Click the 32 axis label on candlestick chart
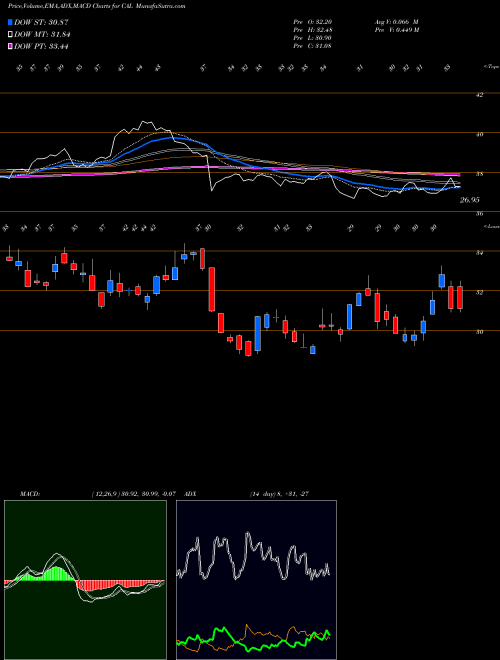 (x=479, y=293)
